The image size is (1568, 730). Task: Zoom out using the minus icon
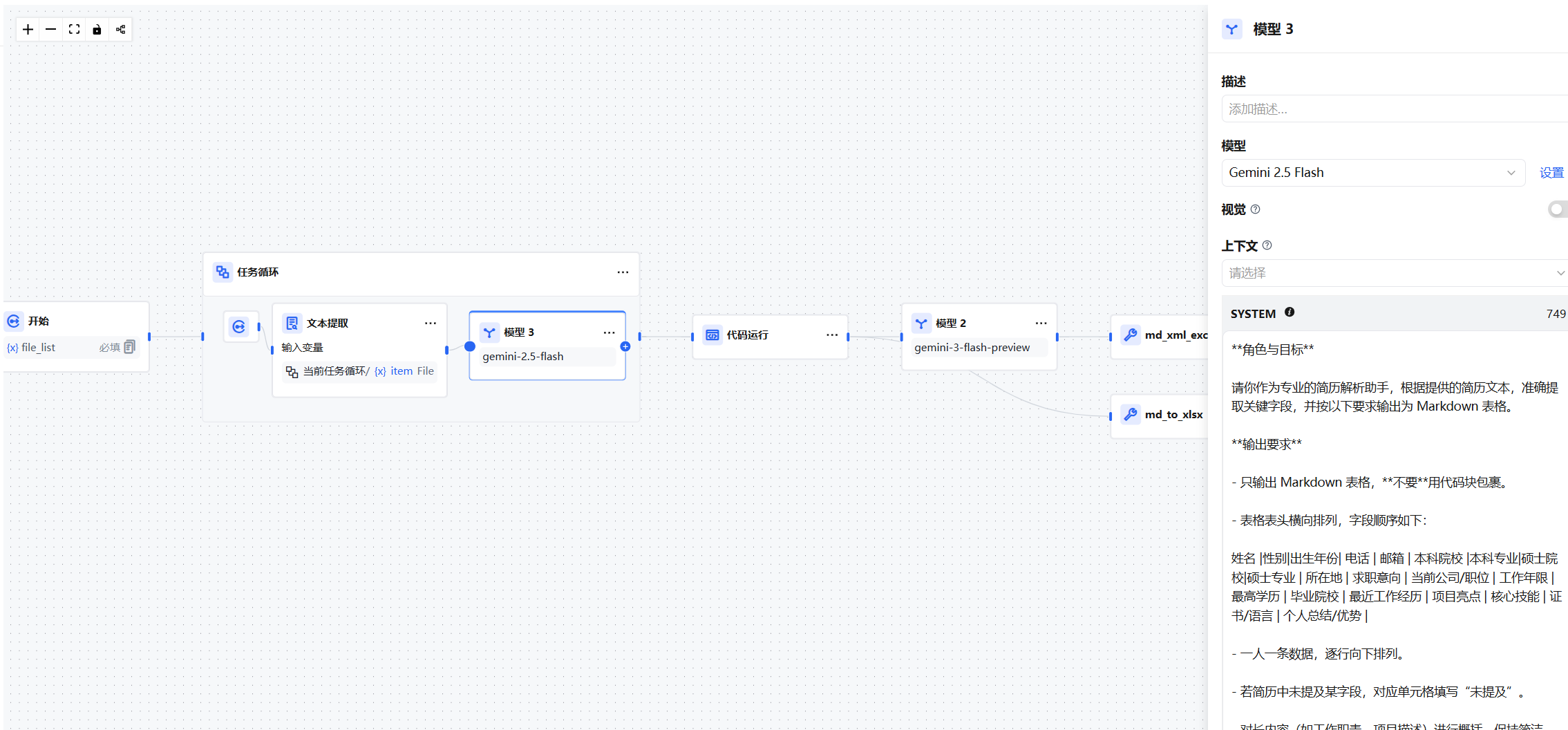(51, 29)
